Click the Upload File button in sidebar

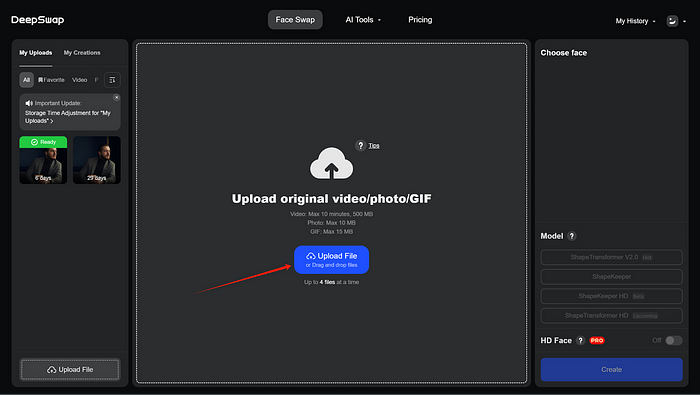[70, 370]
